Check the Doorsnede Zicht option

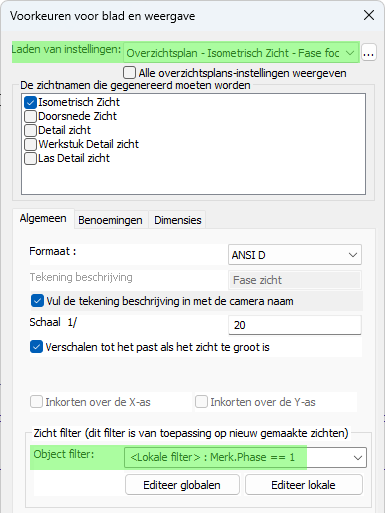pyautogui.click(x=30, y=116)
